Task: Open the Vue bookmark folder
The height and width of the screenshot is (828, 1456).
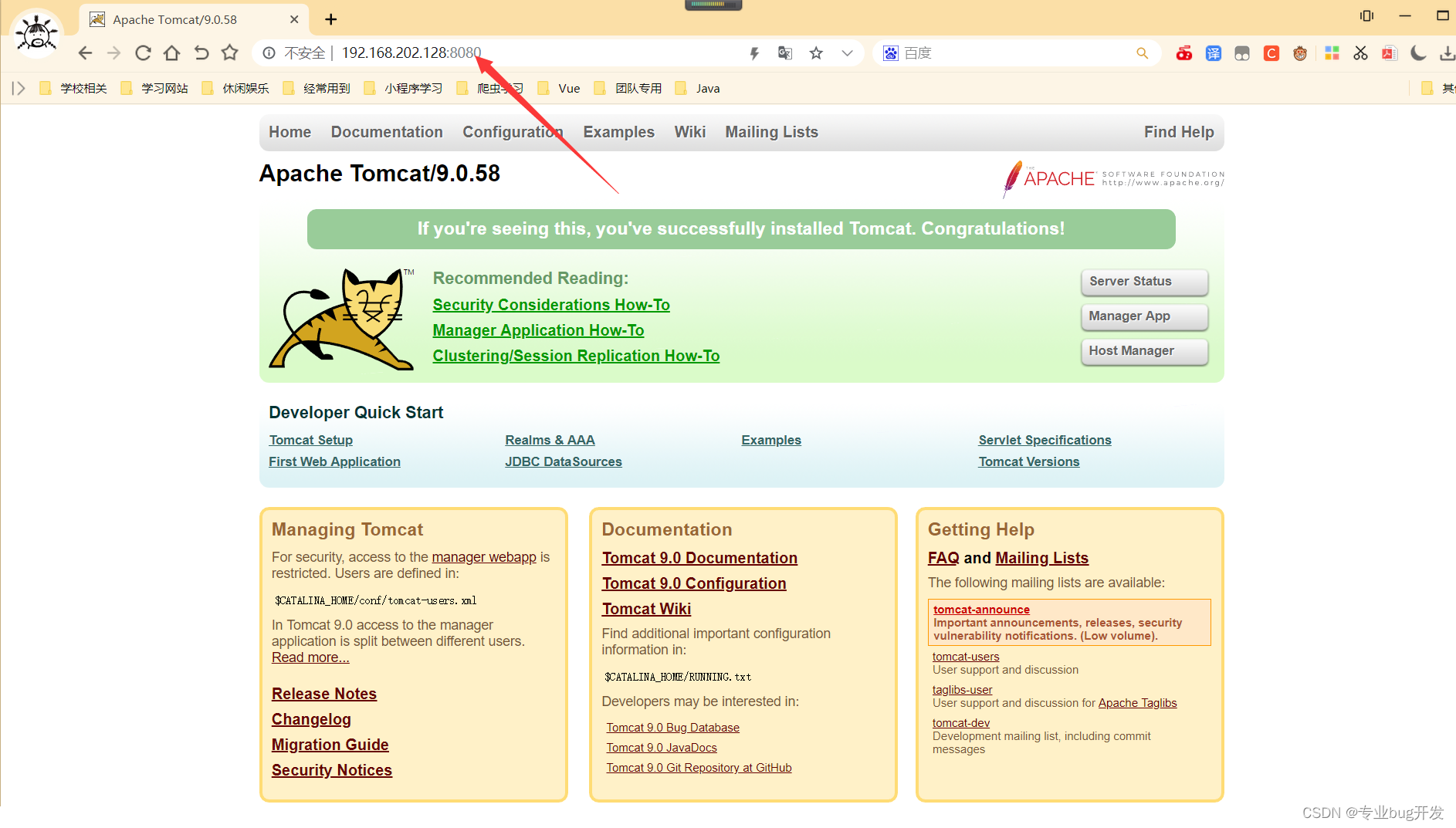Action: click(x=559, y=88)
